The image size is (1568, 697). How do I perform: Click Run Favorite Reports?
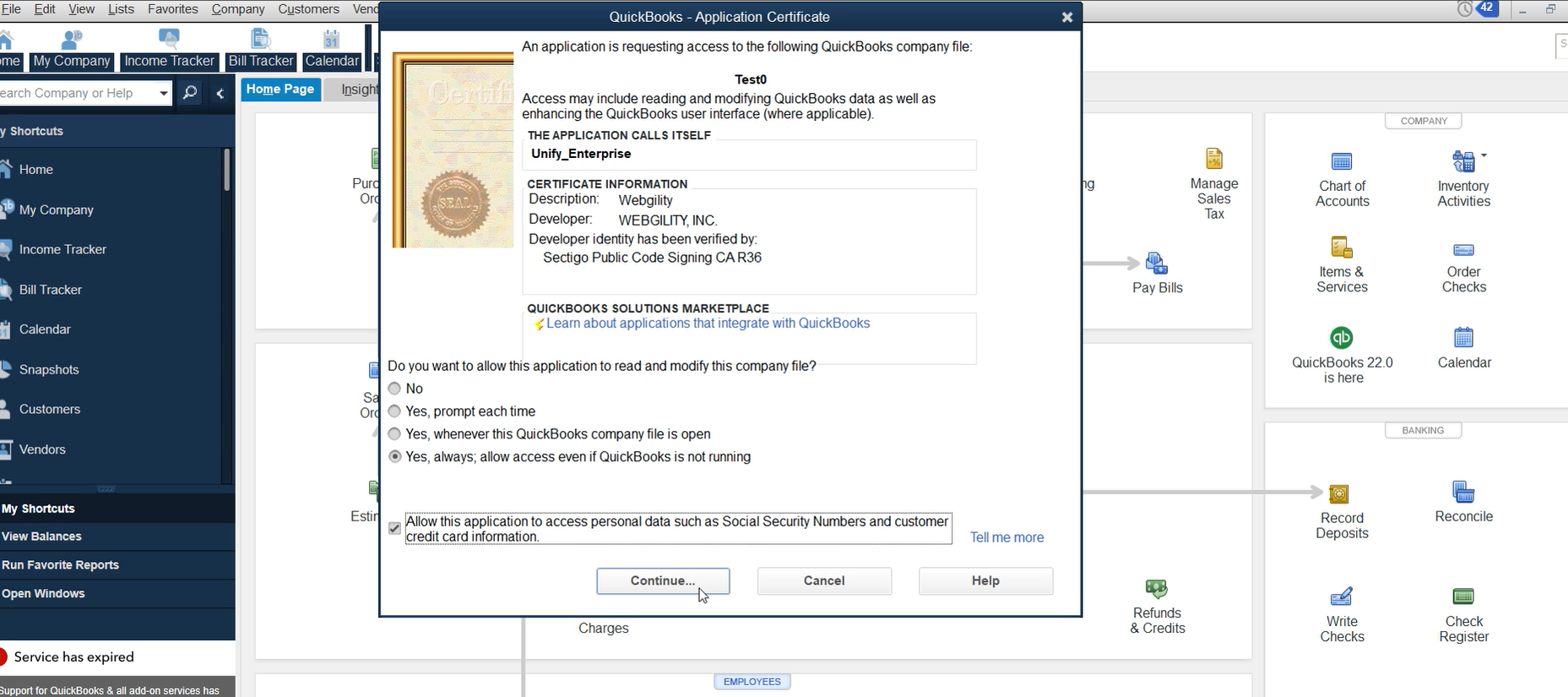[x=117, y=565]
